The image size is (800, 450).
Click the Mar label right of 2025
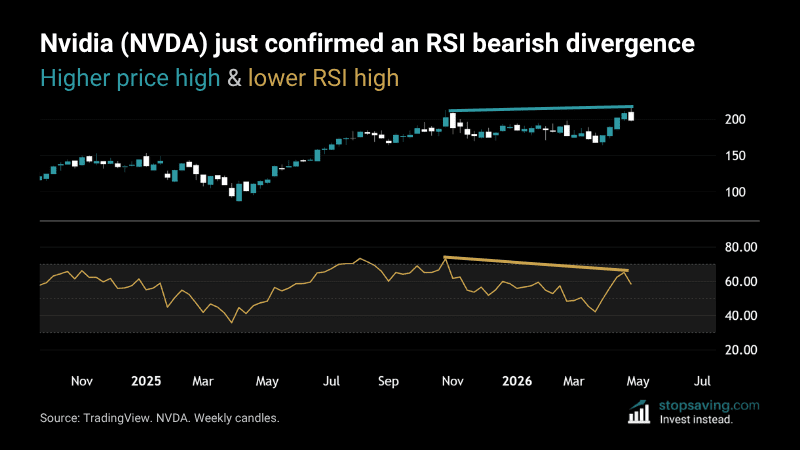coord(203,381)
